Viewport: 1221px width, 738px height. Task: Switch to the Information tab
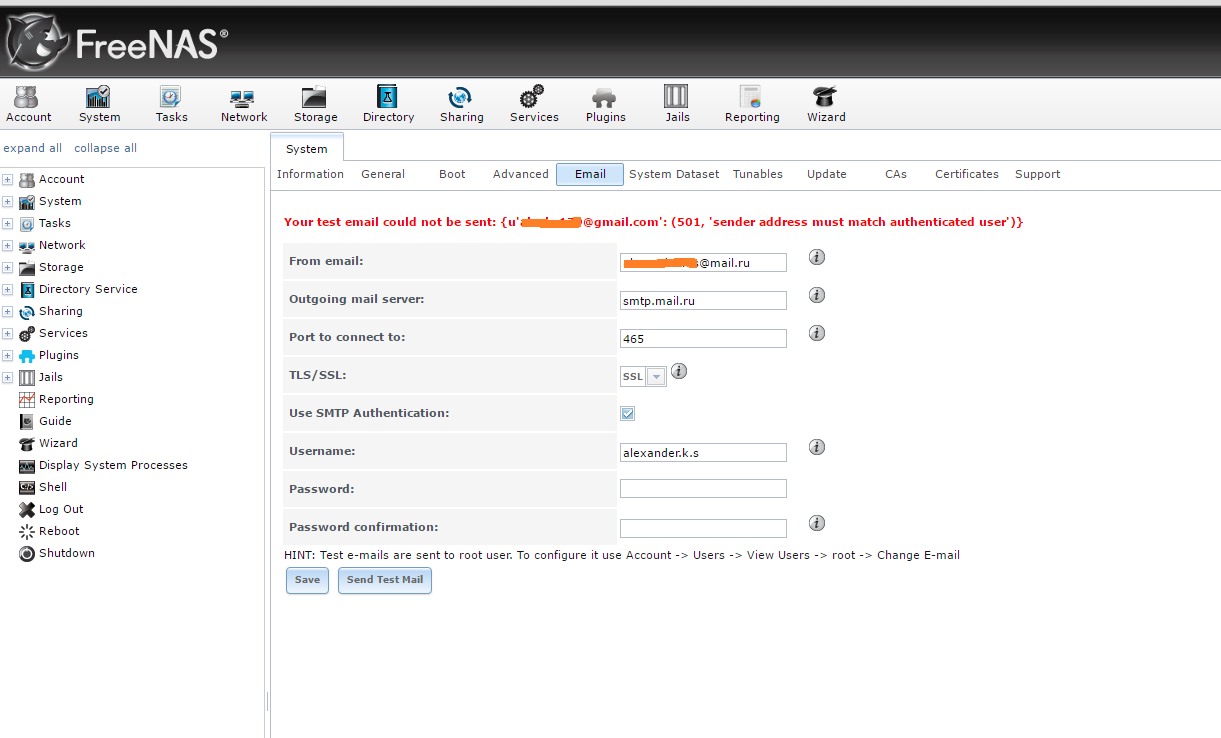point(310,174)
